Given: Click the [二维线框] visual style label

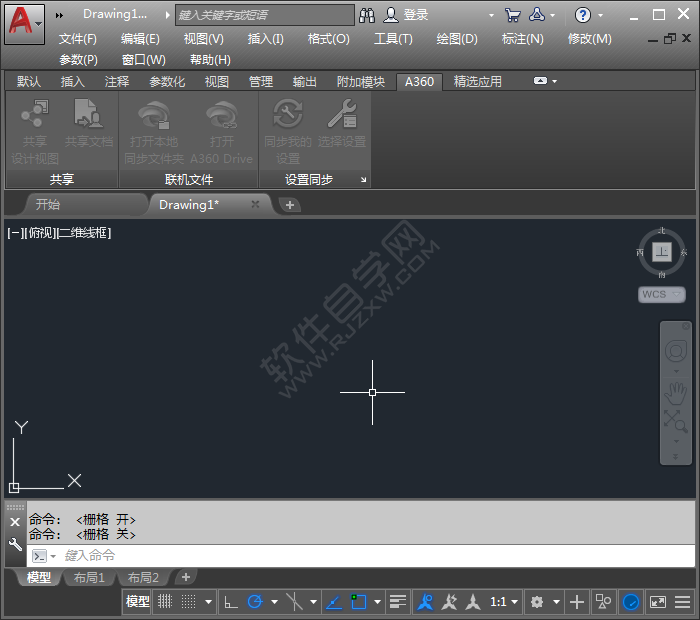Looking at the screenshot, I should (x=84, y=233).
